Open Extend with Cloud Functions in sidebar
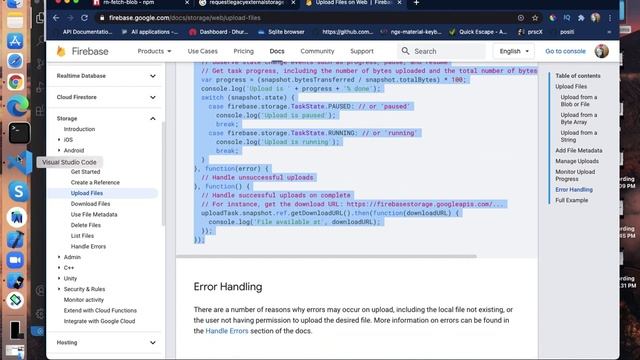Viewport: 640px width, 360px height. (x=100, y=311)
